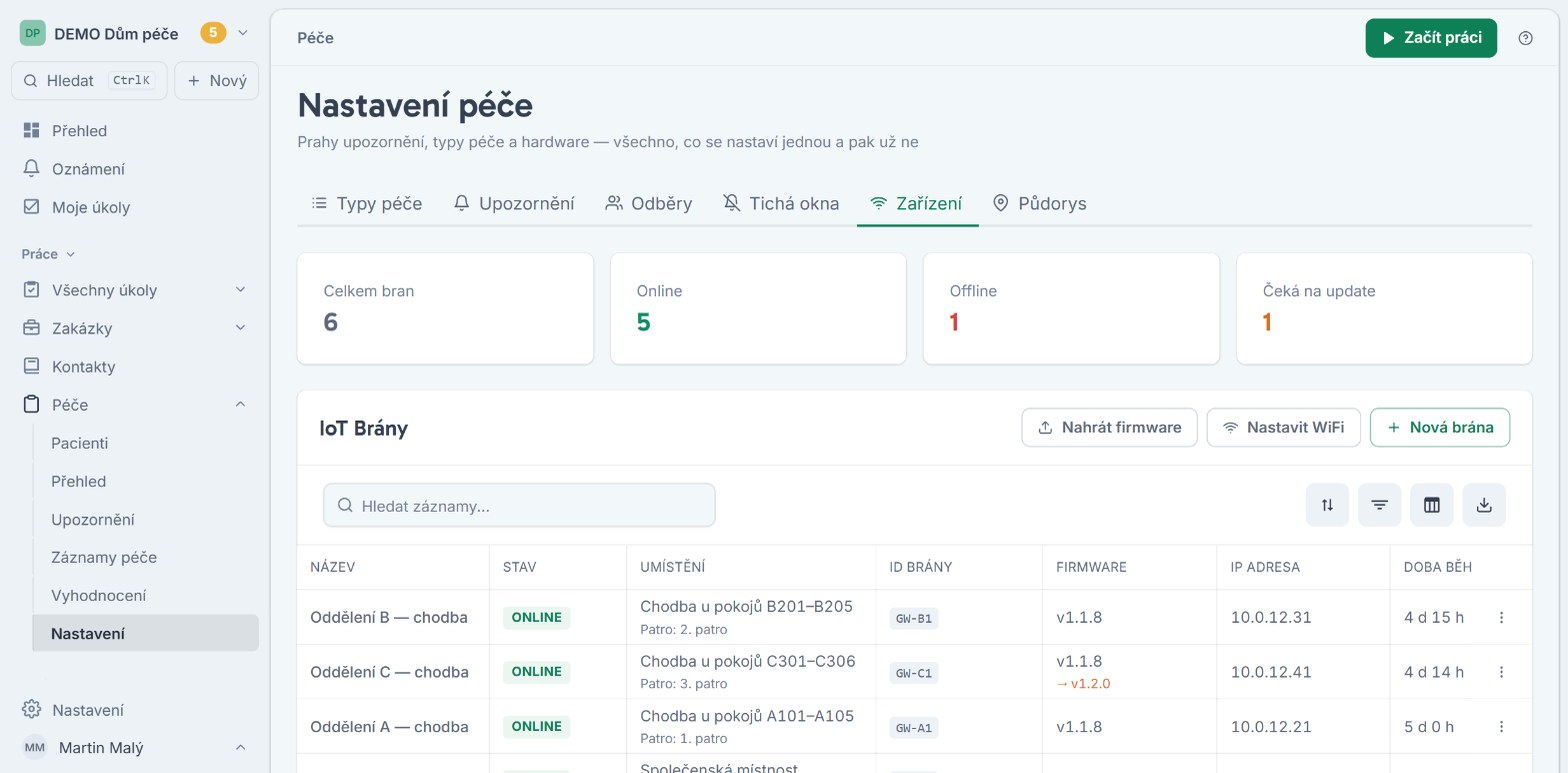
Task: Click the GW-C1 gateway ID
Action: 914,673
